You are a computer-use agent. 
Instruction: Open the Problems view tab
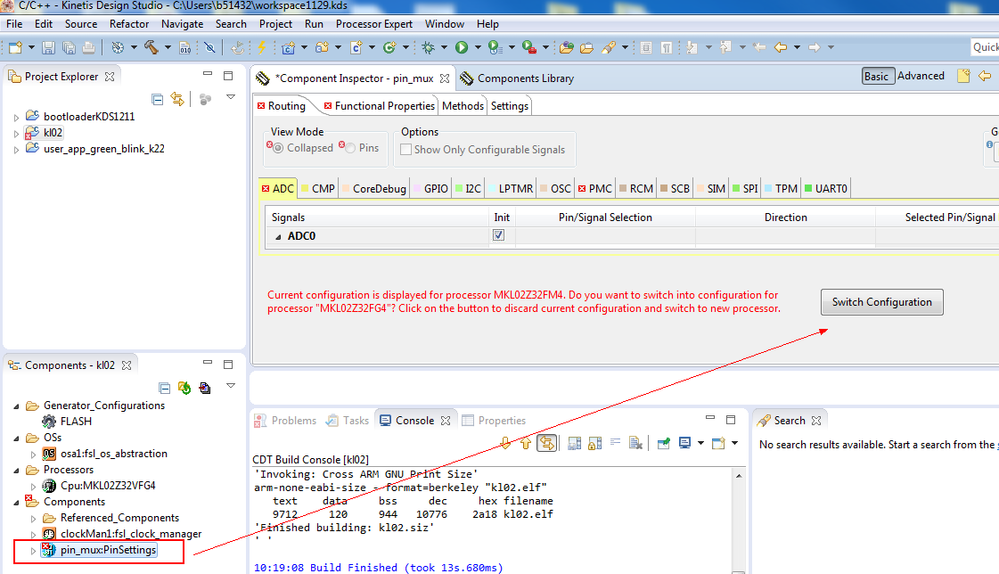[x=285, y=420]
